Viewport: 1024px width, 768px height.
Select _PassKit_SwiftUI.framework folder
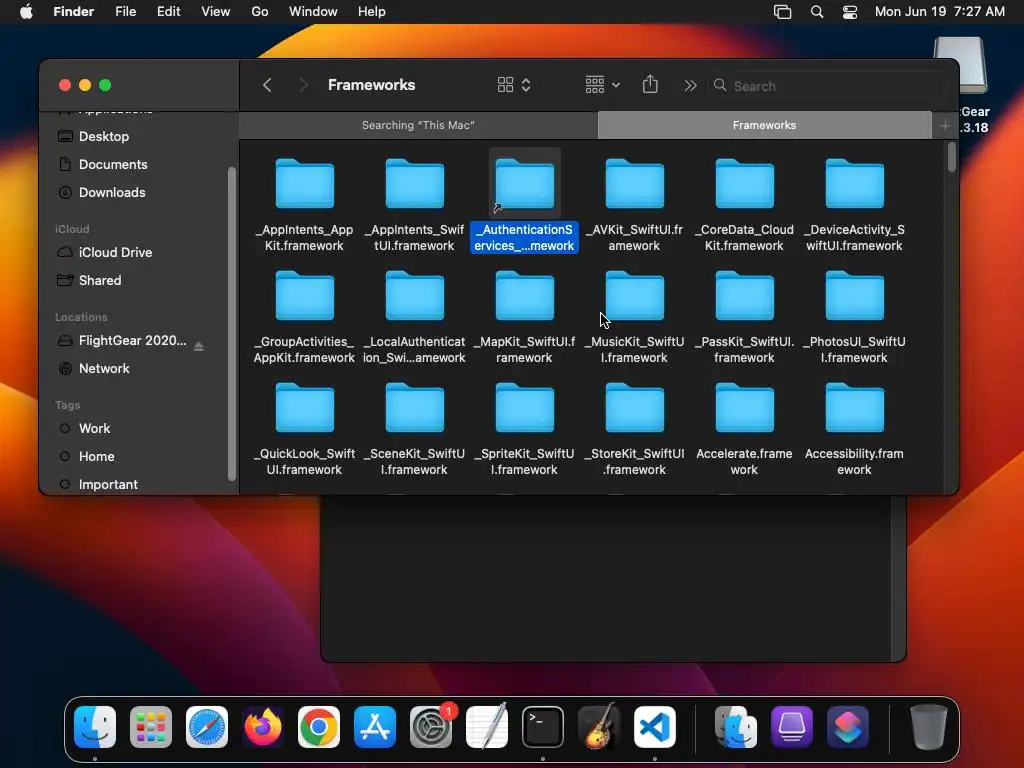click(744, 317)
